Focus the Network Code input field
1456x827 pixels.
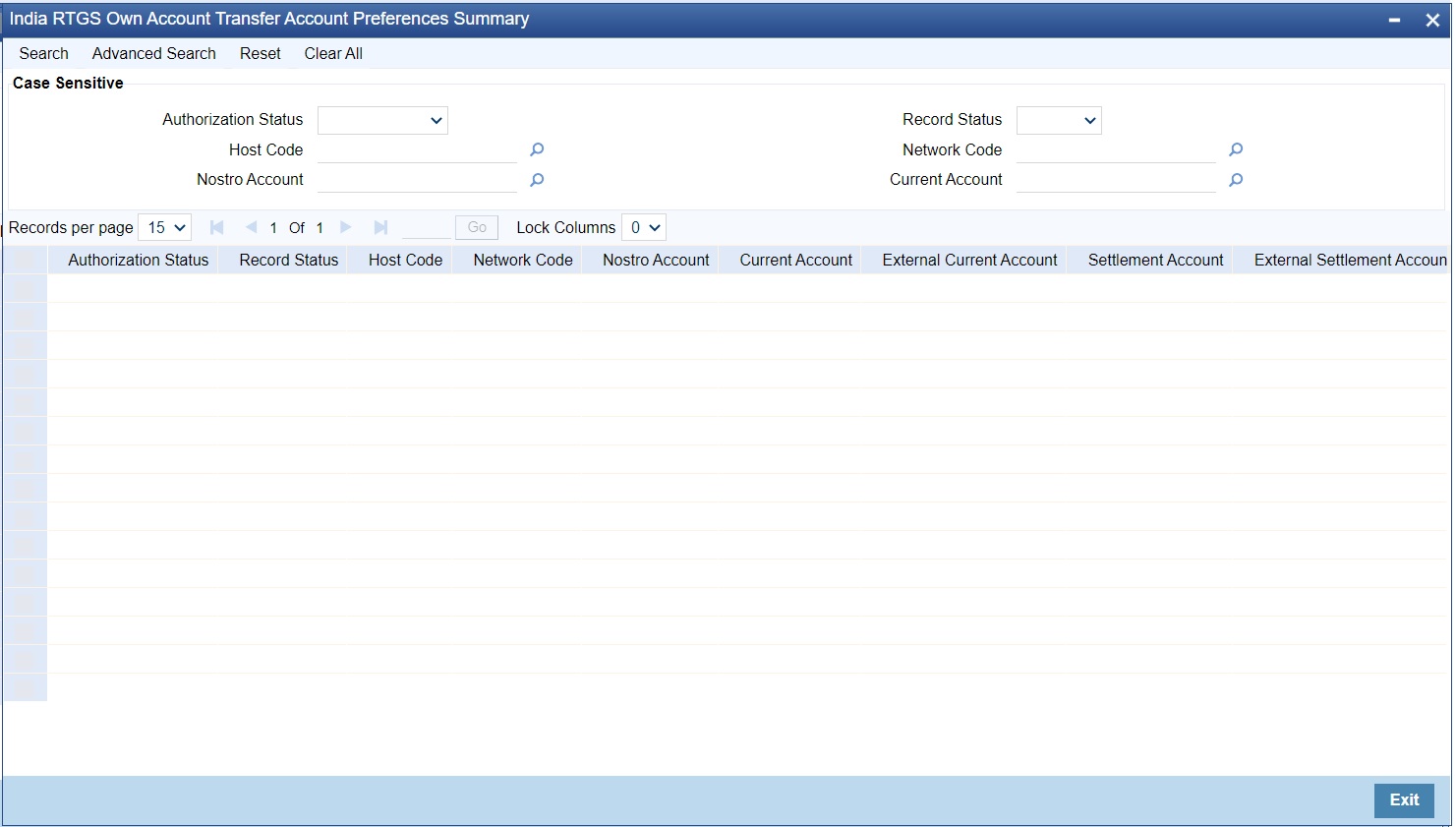point(1117,150)
